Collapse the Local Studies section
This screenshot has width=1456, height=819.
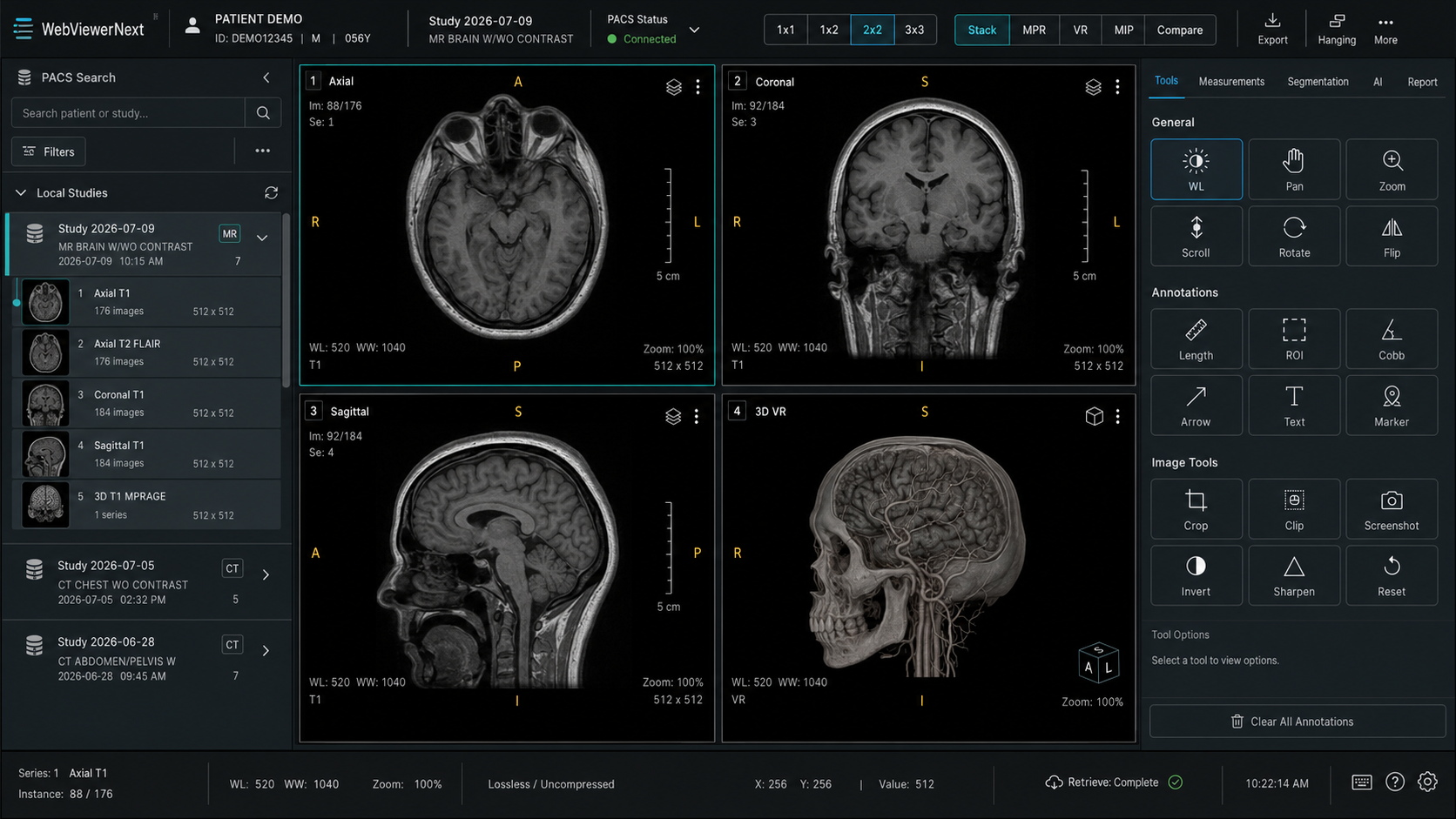pos(21,192)
